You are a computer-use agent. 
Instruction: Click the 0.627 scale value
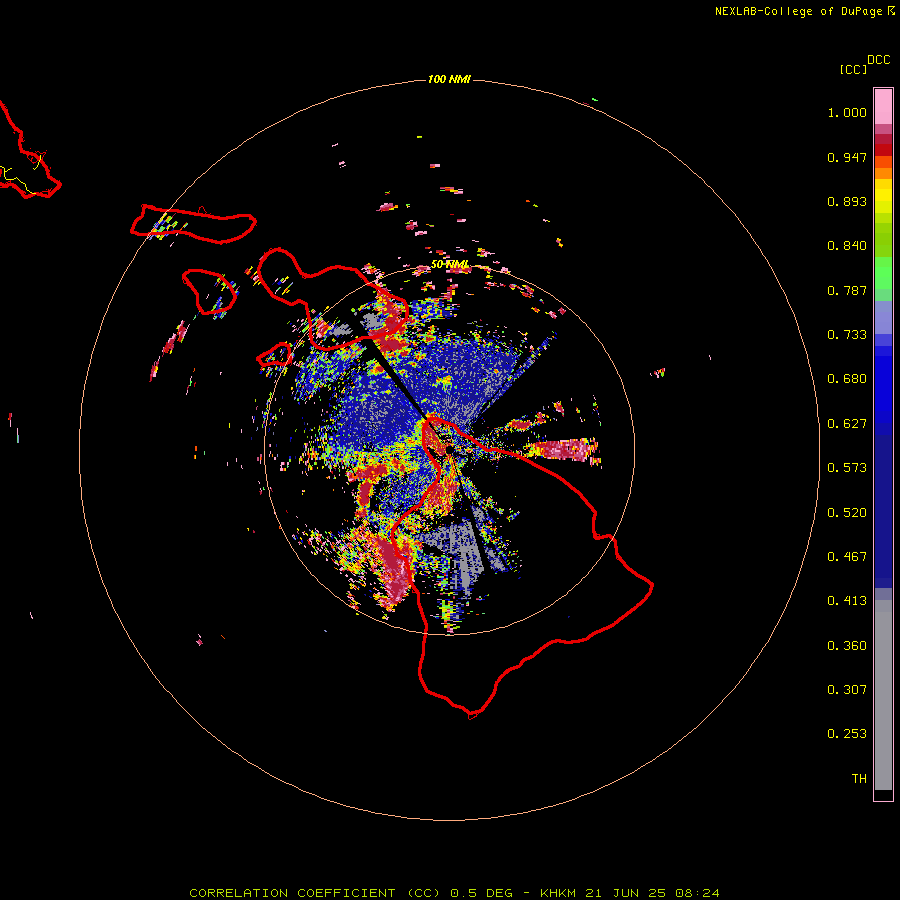coord(847,424)
